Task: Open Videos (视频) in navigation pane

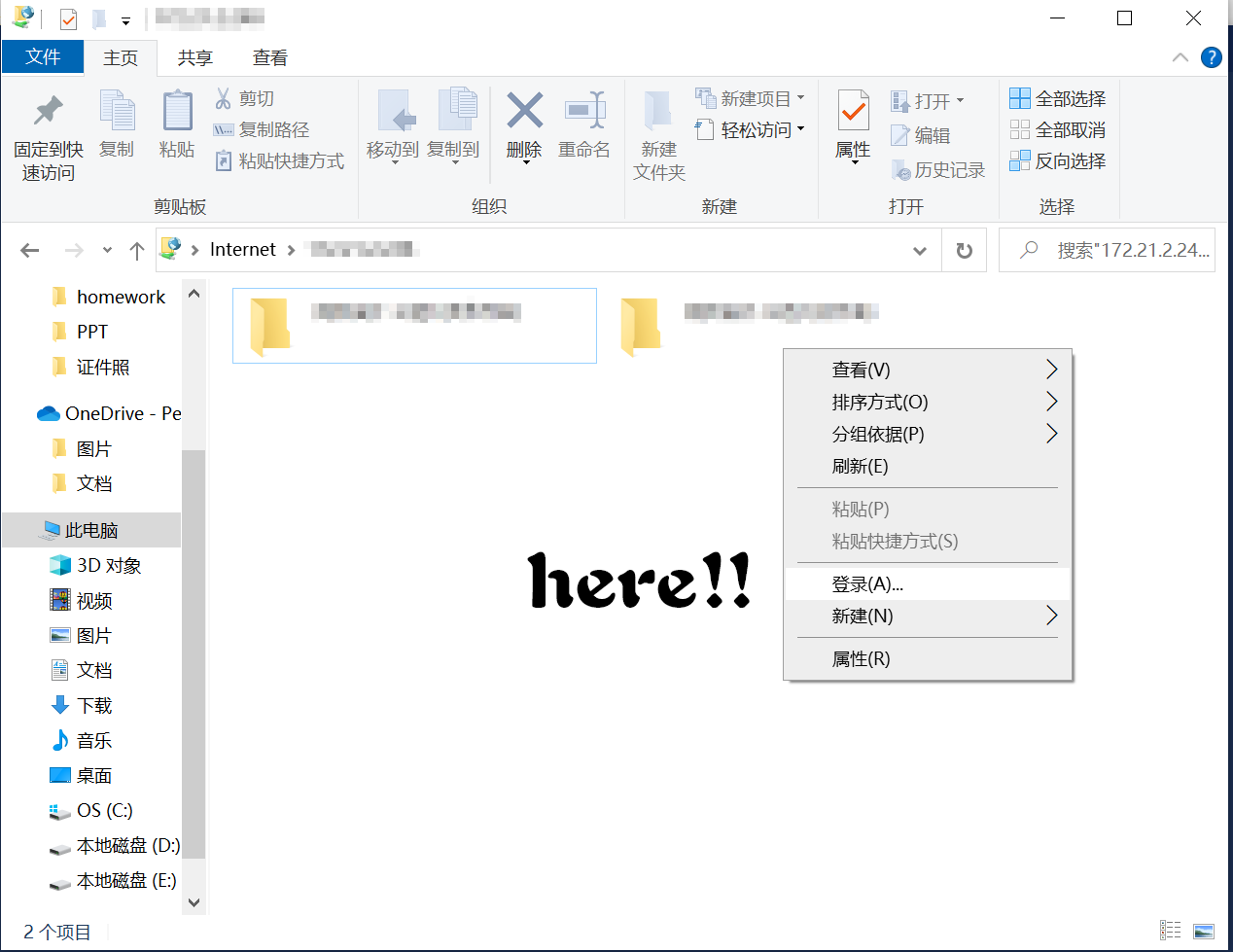Action: (82, 600)
